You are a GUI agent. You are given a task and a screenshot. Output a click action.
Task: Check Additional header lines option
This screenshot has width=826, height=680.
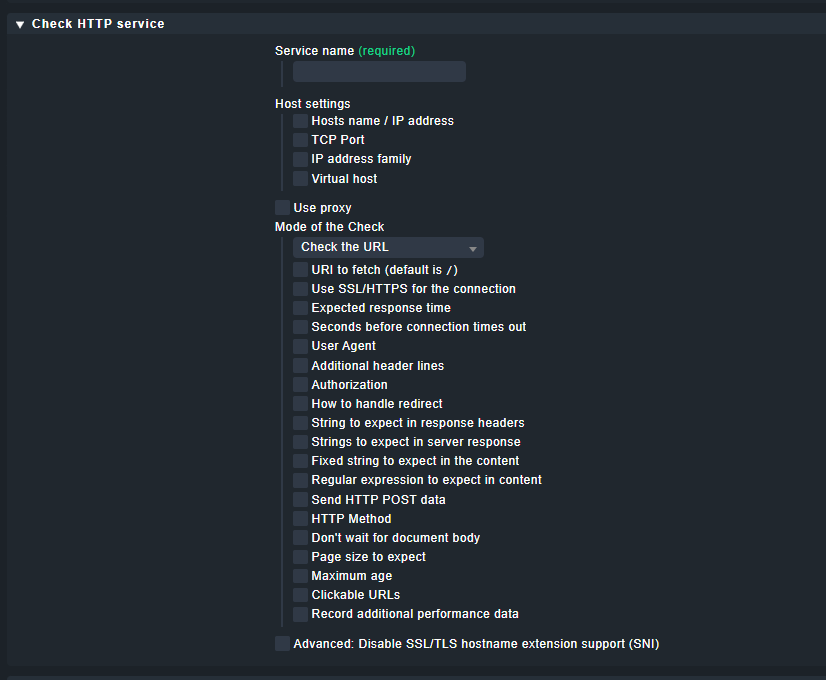pyautogui.click(x=300, y=366)
